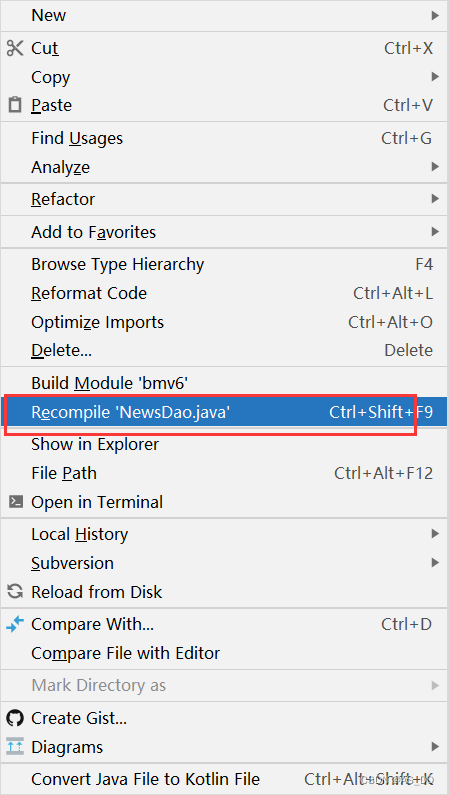The image size is (449, 795).
Task: Click the terminal icon beside Open in Terminal
Action: [16, 502]
